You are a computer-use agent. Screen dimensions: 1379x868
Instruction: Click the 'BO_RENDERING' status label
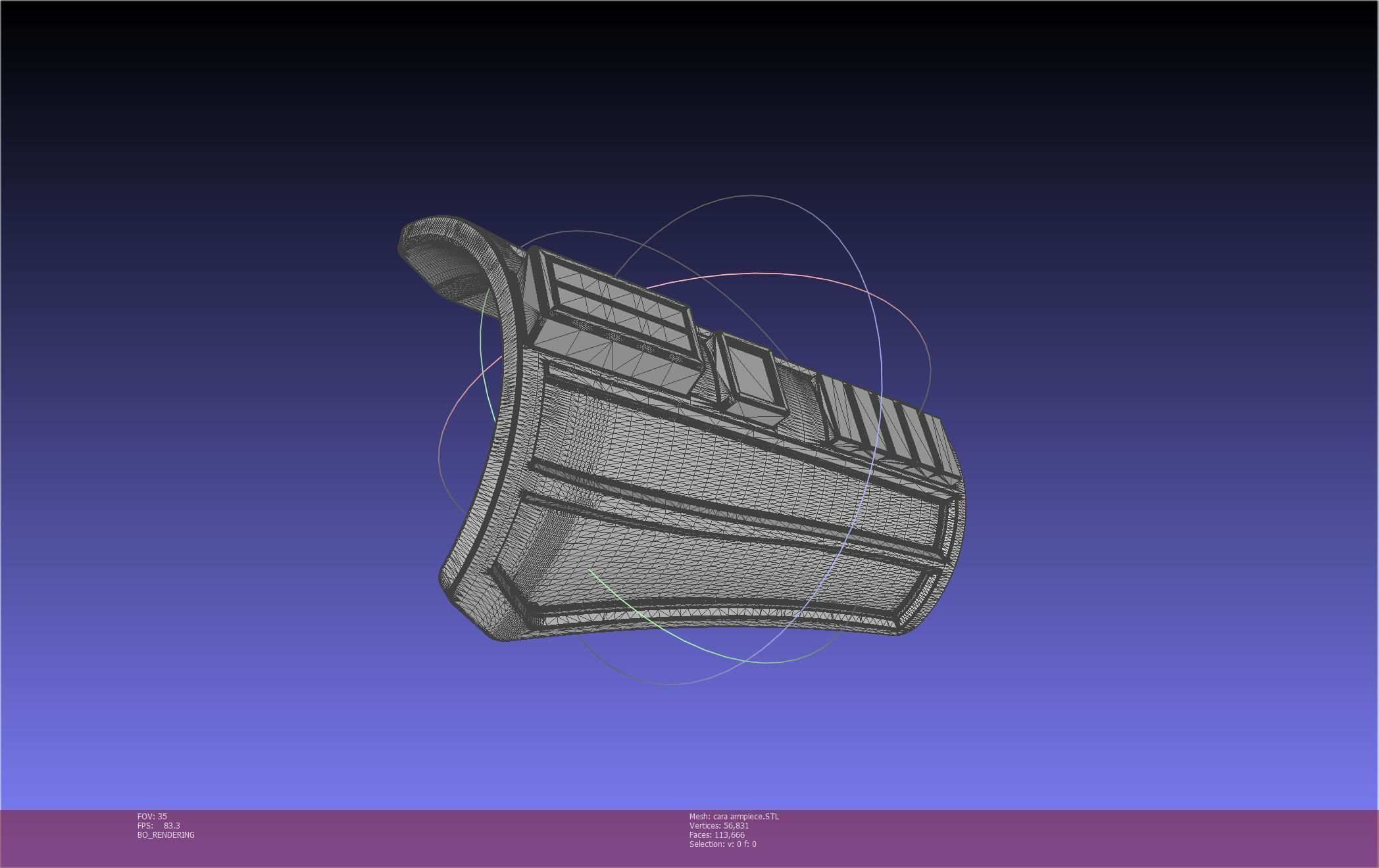(166, 834)
